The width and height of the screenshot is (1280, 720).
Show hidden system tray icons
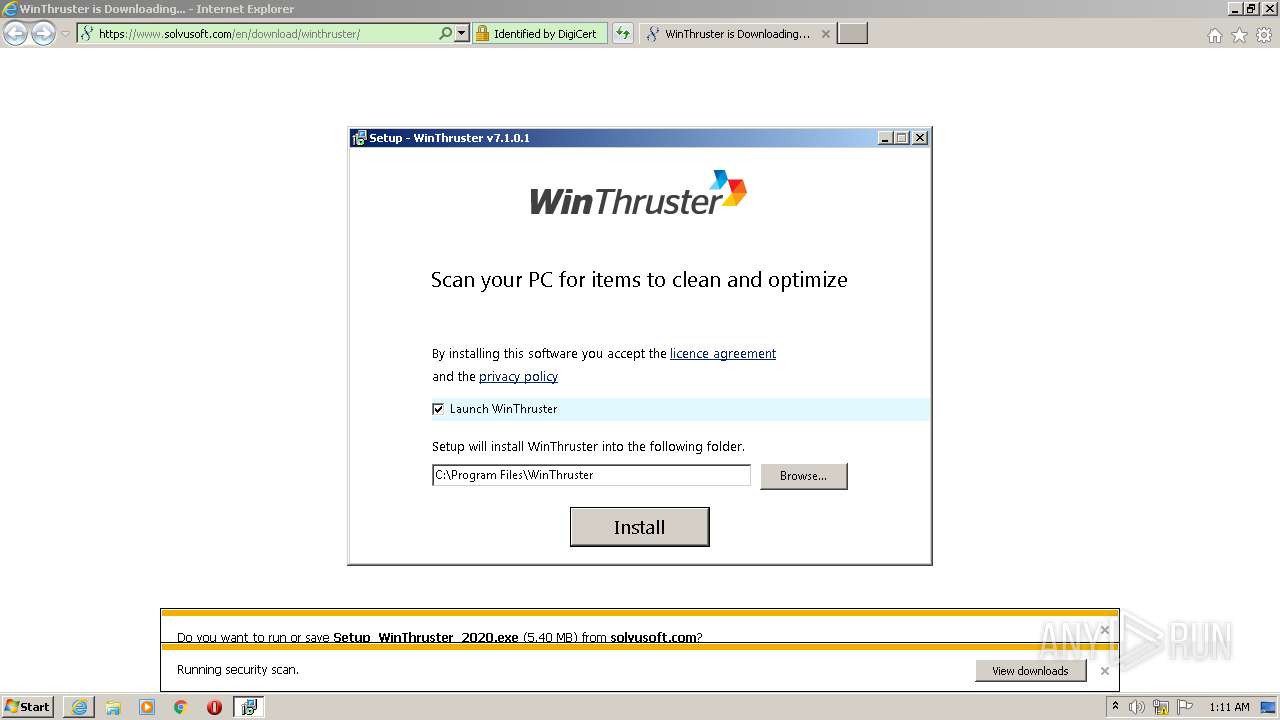point(1115,707)
